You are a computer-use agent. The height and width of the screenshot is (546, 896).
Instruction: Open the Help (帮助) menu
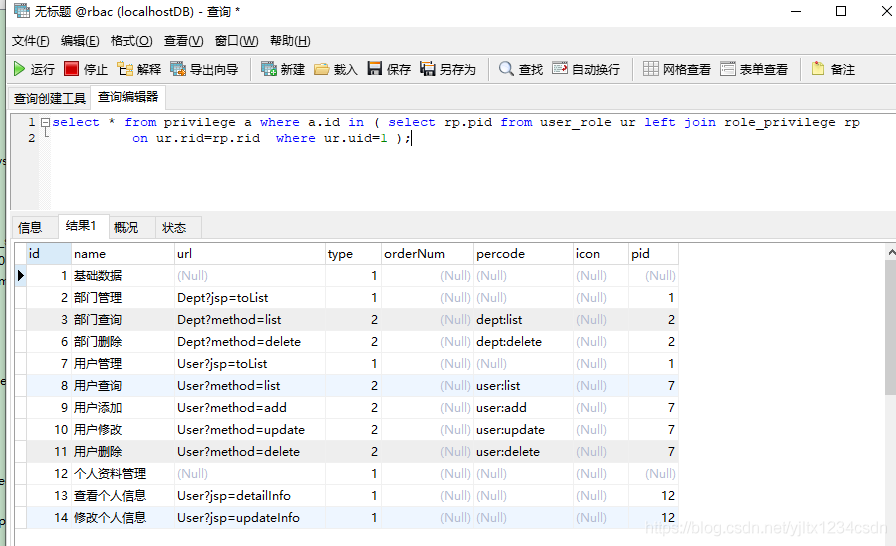pos(290,41)
